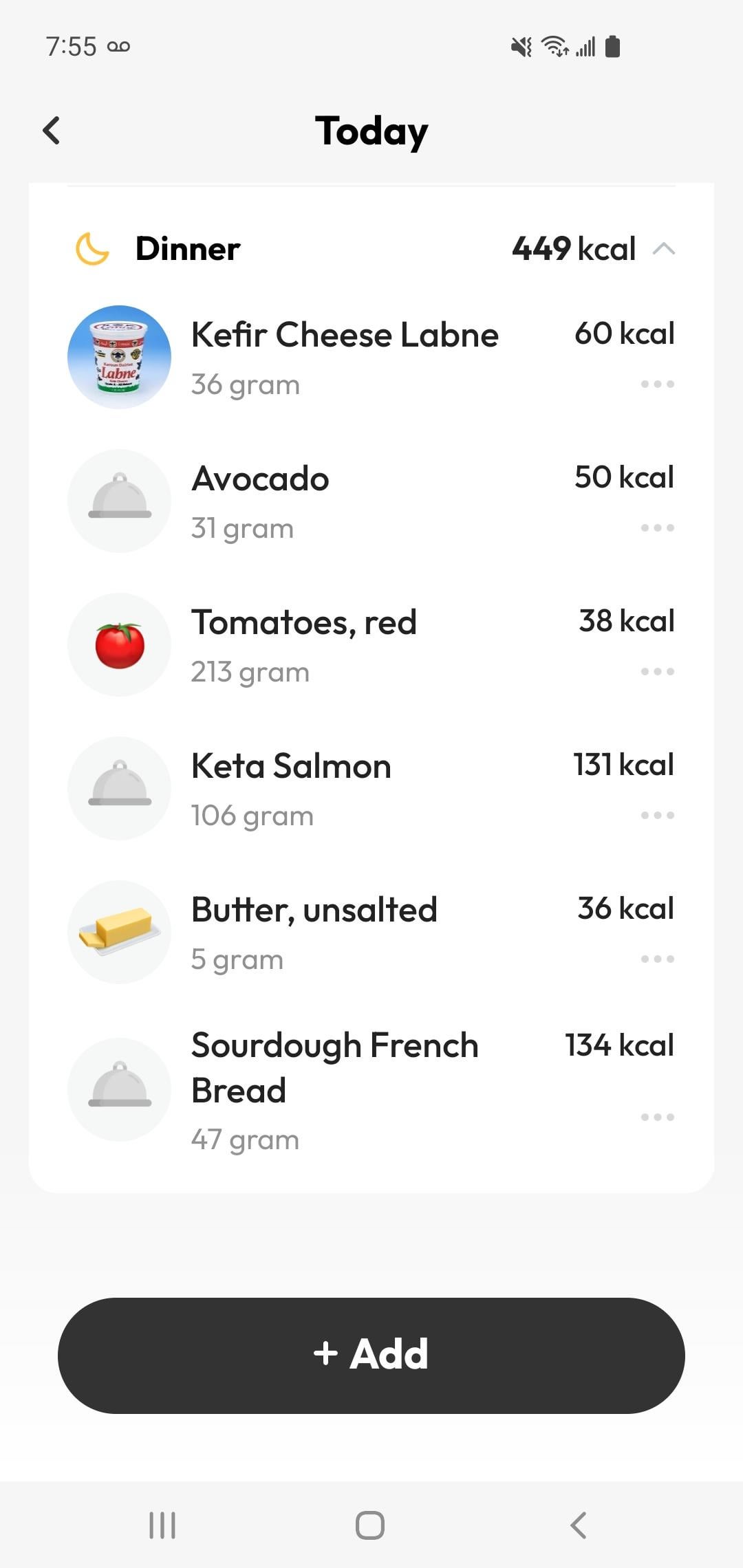Tap the Dinner section header label
This screenshot has height=1568, width=743.
[x=188, y=249]
